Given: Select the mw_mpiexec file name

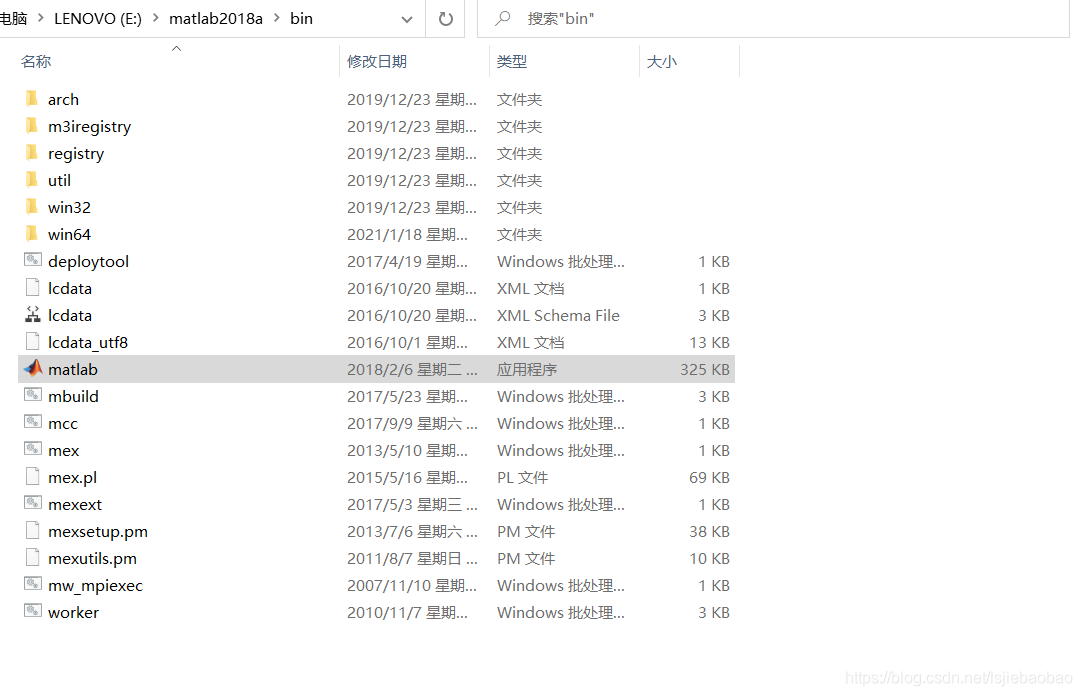Looking at the screenshot, I should click(95, 586).
